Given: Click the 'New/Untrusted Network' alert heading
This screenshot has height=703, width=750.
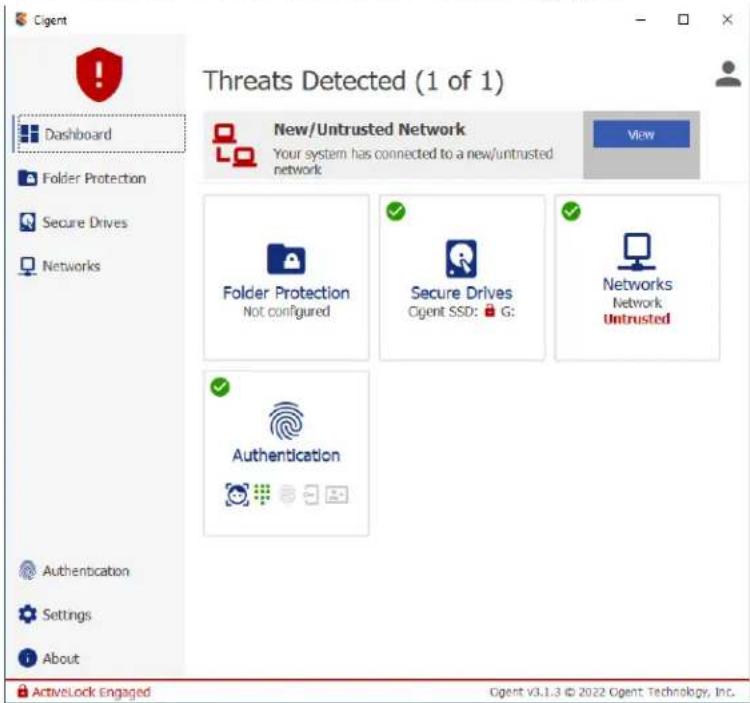Looking at the screenshot, I should (369, 129).
